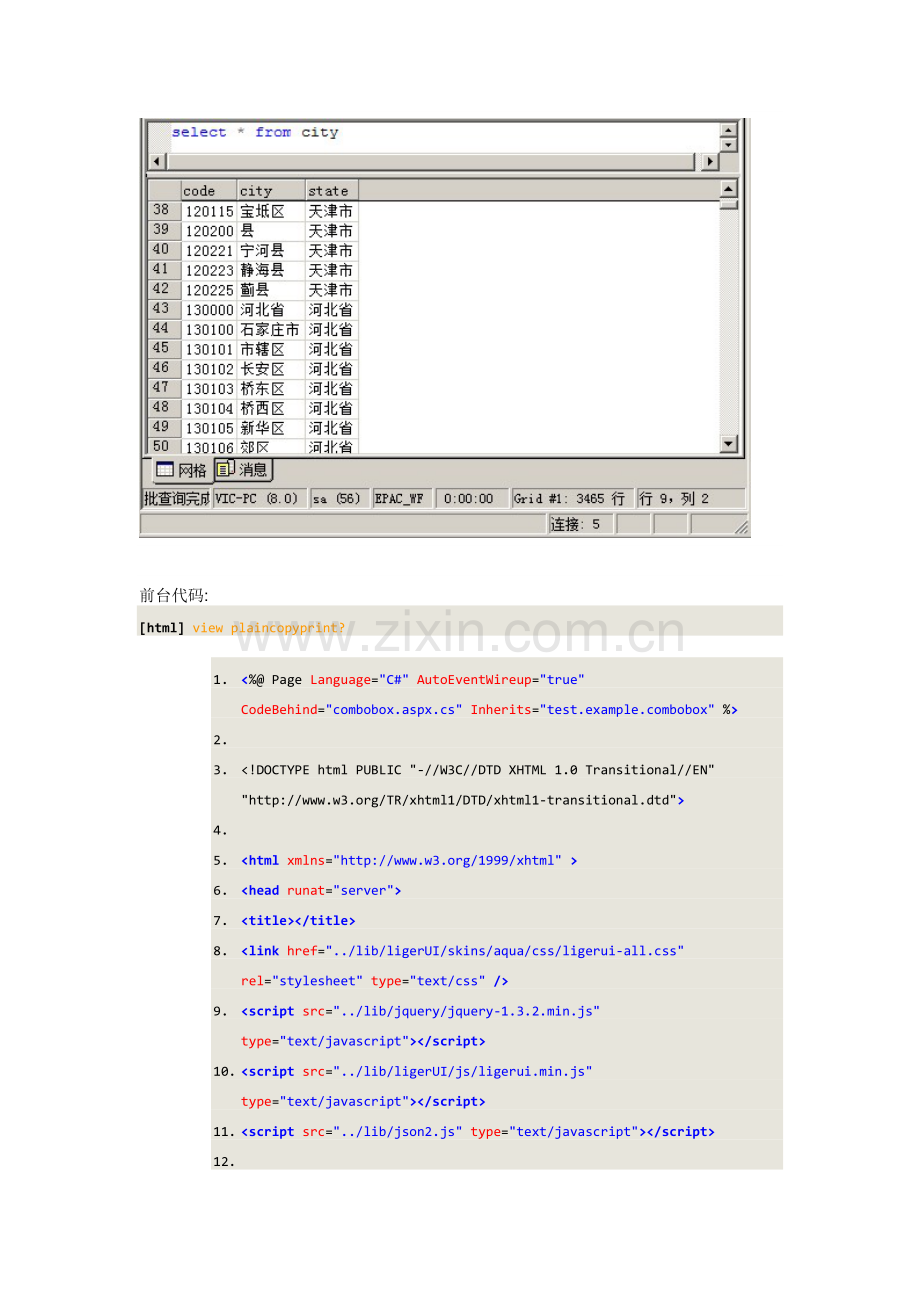Switch to the 网格 results tab

tap(181, 470)
